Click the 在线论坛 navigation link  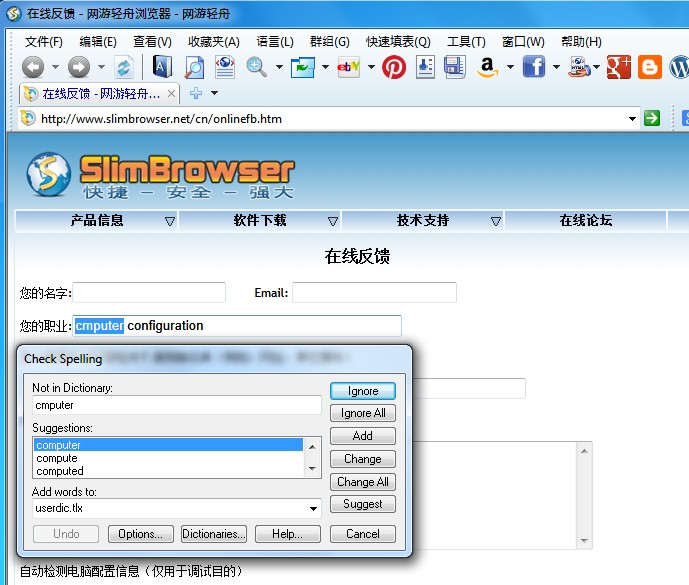click(x=585, y=220)
